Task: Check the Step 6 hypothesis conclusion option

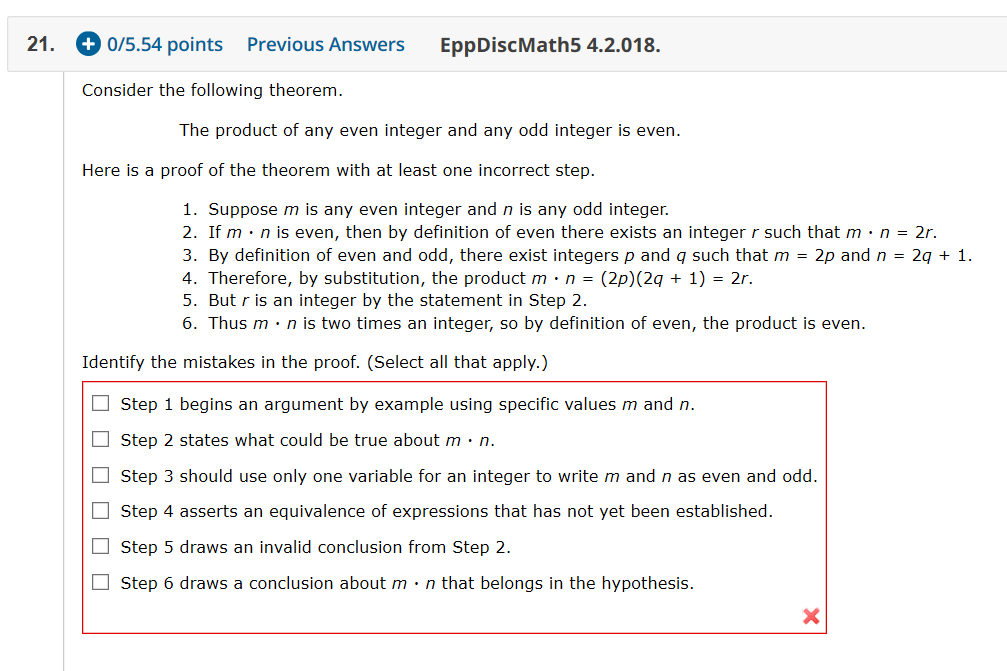Action: [100, 581]
